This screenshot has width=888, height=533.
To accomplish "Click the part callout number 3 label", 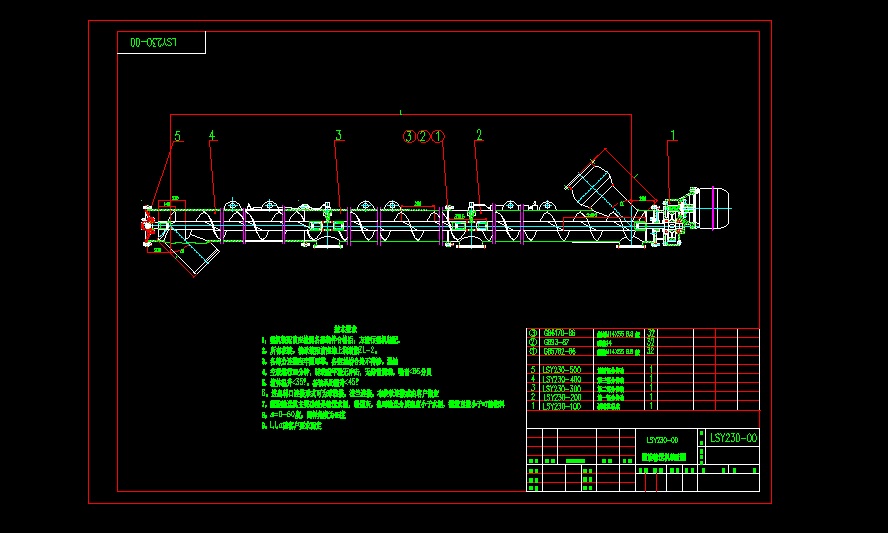I will tap(339, 135).
